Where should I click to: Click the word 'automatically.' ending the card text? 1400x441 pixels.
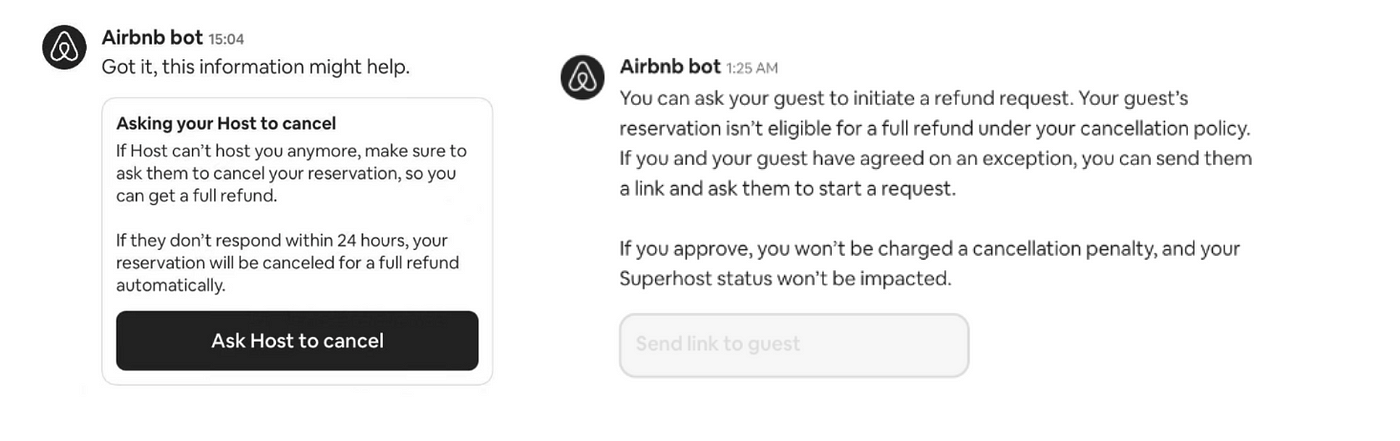point(171,286)
